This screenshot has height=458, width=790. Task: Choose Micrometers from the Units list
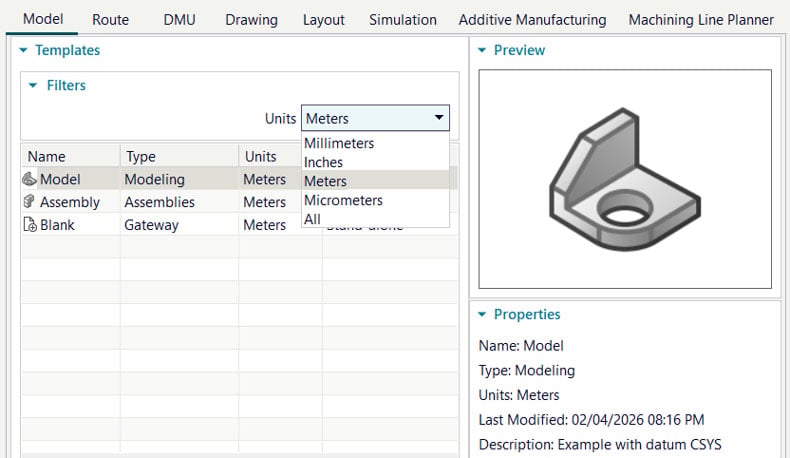click(x=375, y=200)
